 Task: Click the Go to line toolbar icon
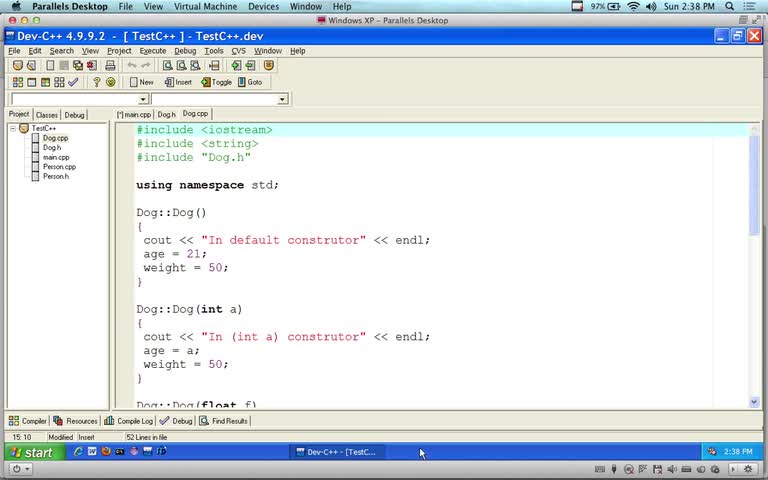[x=214, y=65]
